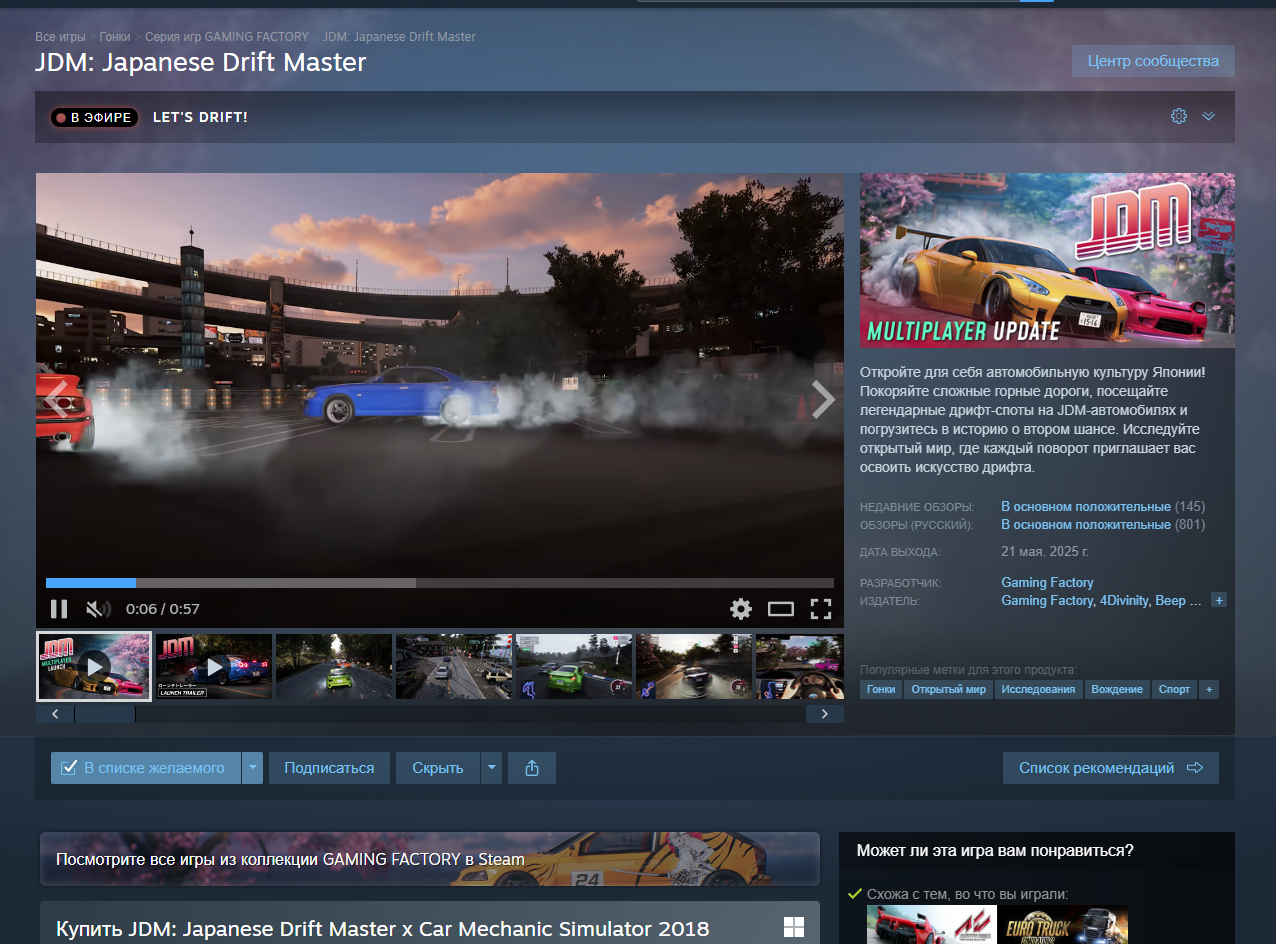This screenshot has height=944, width=1276.
Task: Toggle the wishlist checkbox button
Action: (x=146, y=768)
